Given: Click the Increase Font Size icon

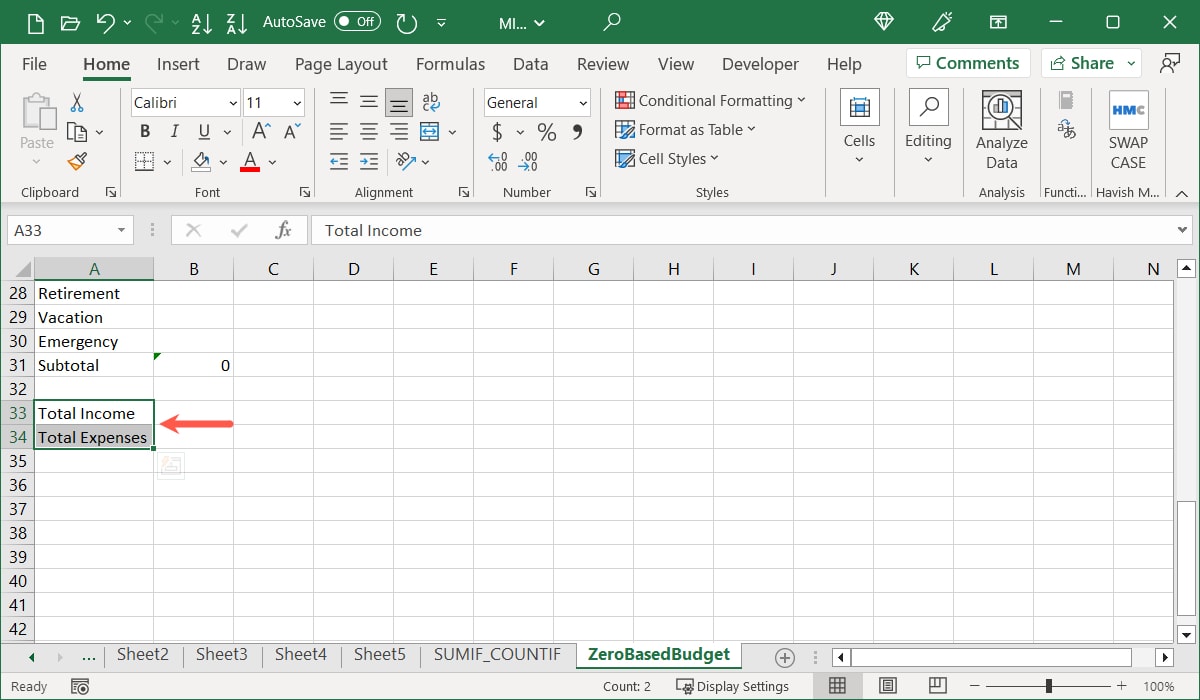Looking at the screenshot, I should point(260,132).
